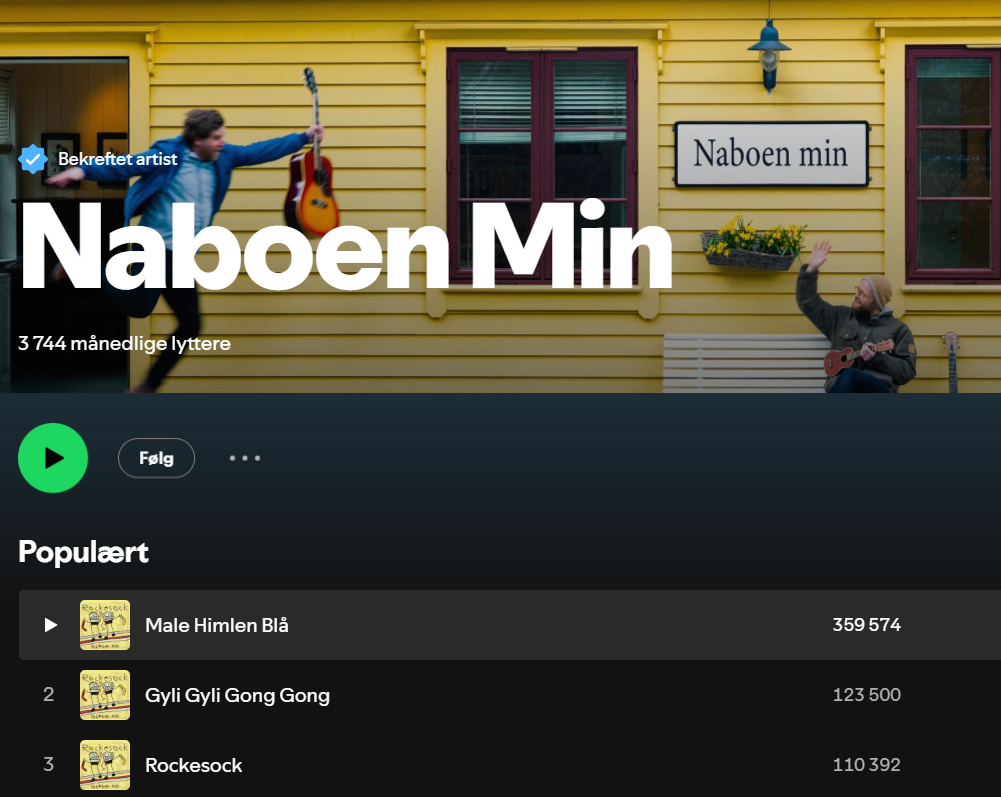Open the three-dot more options menu
Image resolution: width=1001 pixels, height=797 pixels.
(x=245, y=458)
